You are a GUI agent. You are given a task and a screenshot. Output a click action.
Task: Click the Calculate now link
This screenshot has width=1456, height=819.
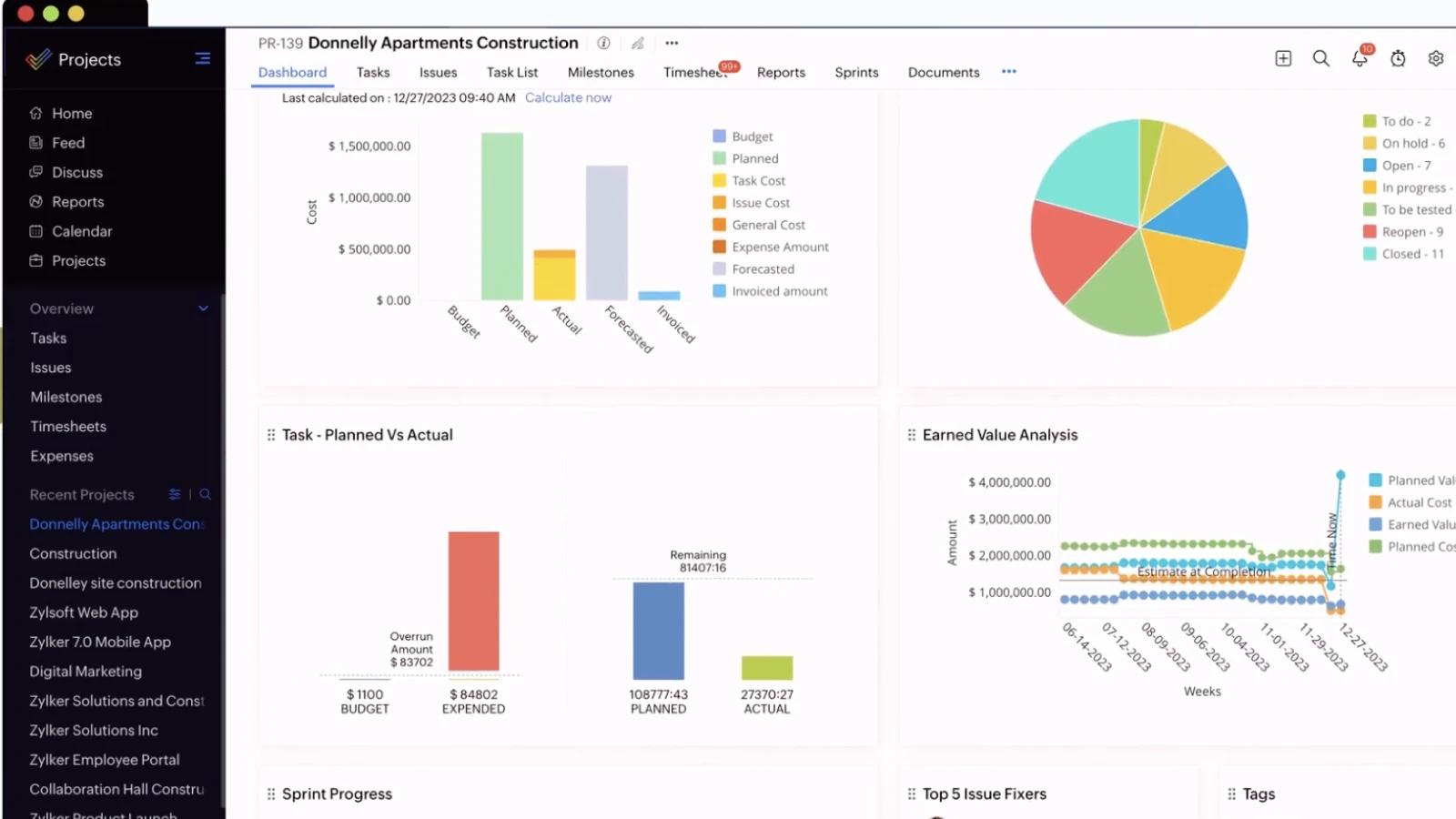(x=568, y=97)
